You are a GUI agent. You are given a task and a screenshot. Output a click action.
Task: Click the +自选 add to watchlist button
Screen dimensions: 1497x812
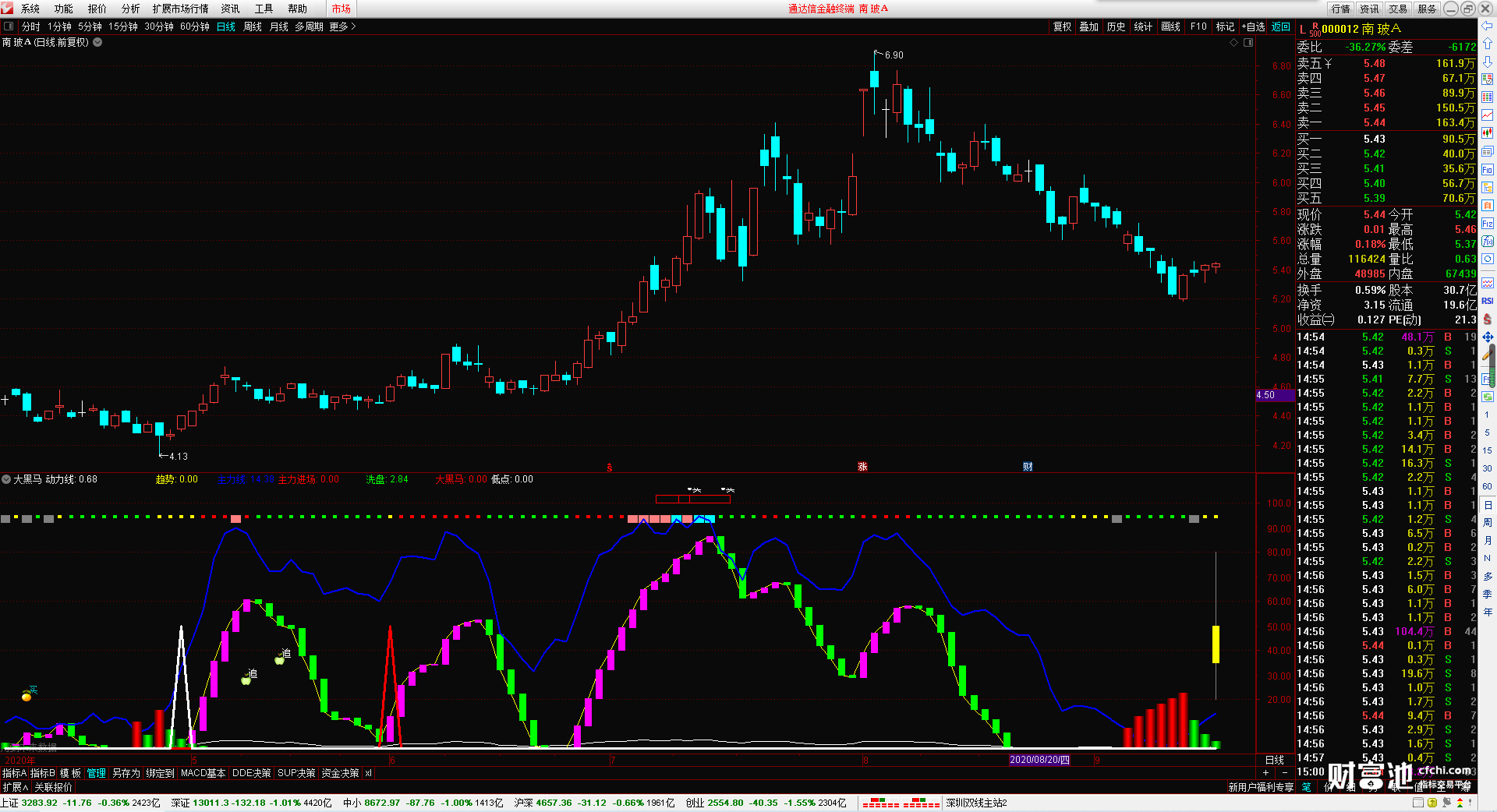coord(1254,26)
